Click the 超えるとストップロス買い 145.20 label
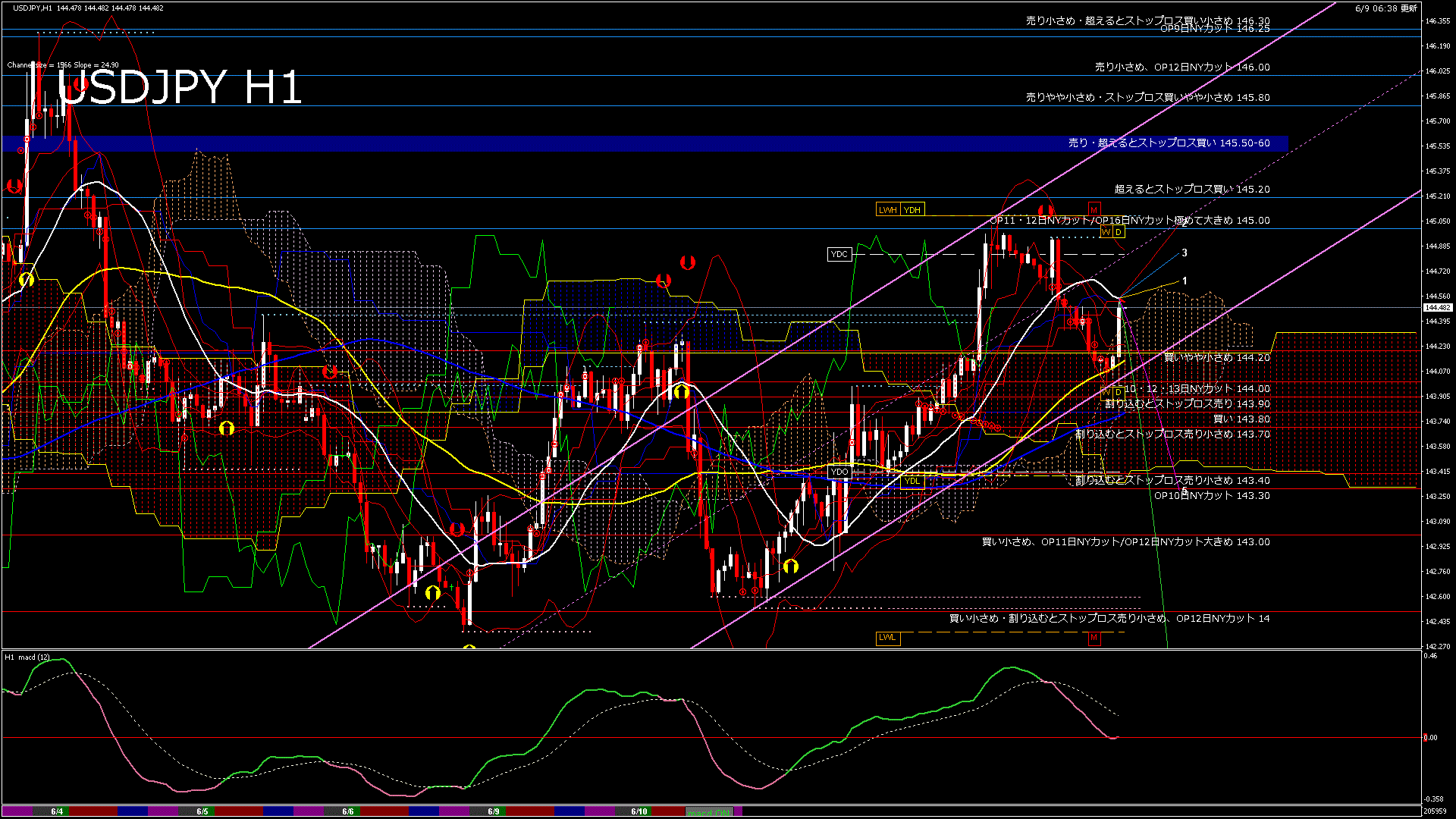The height and width of the screenshot is (819, 1456). [x=1191, y=190]
